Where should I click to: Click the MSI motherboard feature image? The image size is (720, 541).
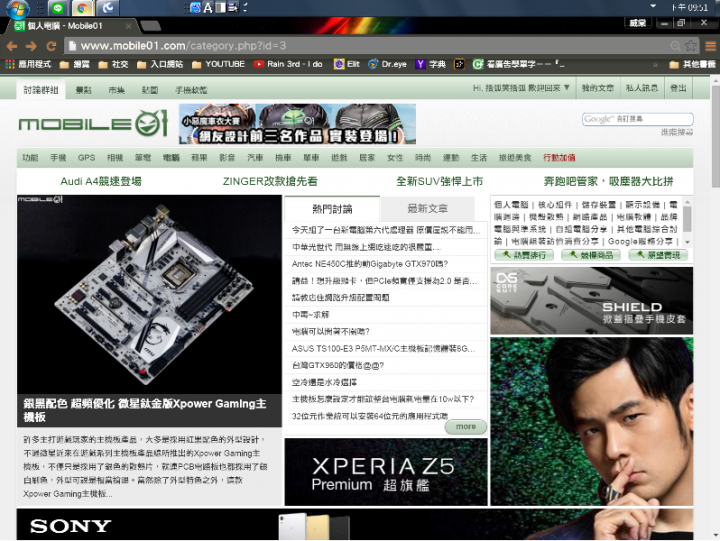pos(149,294)
